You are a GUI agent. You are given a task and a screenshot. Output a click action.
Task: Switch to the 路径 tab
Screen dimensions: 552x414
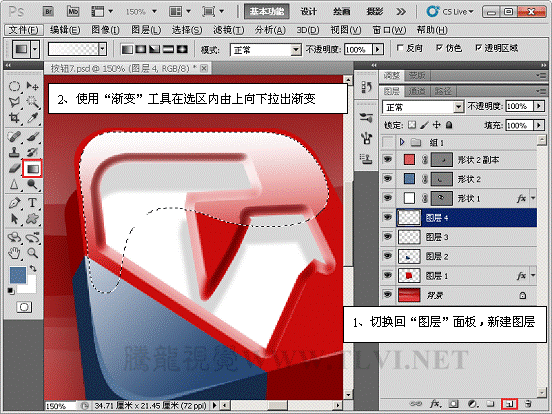[443, 91]
